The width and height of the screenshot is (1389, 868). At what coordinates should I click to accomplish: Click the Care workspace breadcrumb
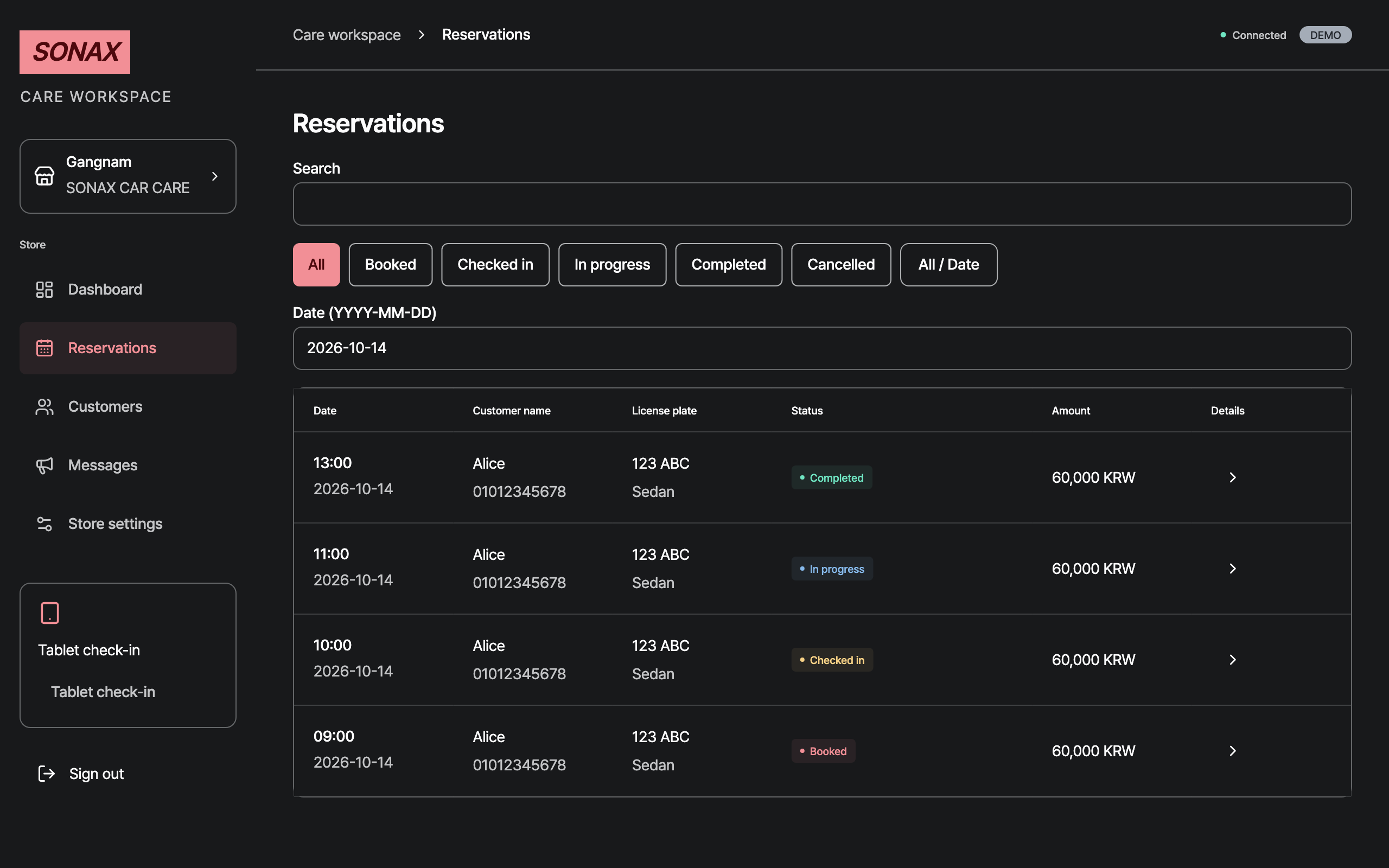tap(347, 35)
